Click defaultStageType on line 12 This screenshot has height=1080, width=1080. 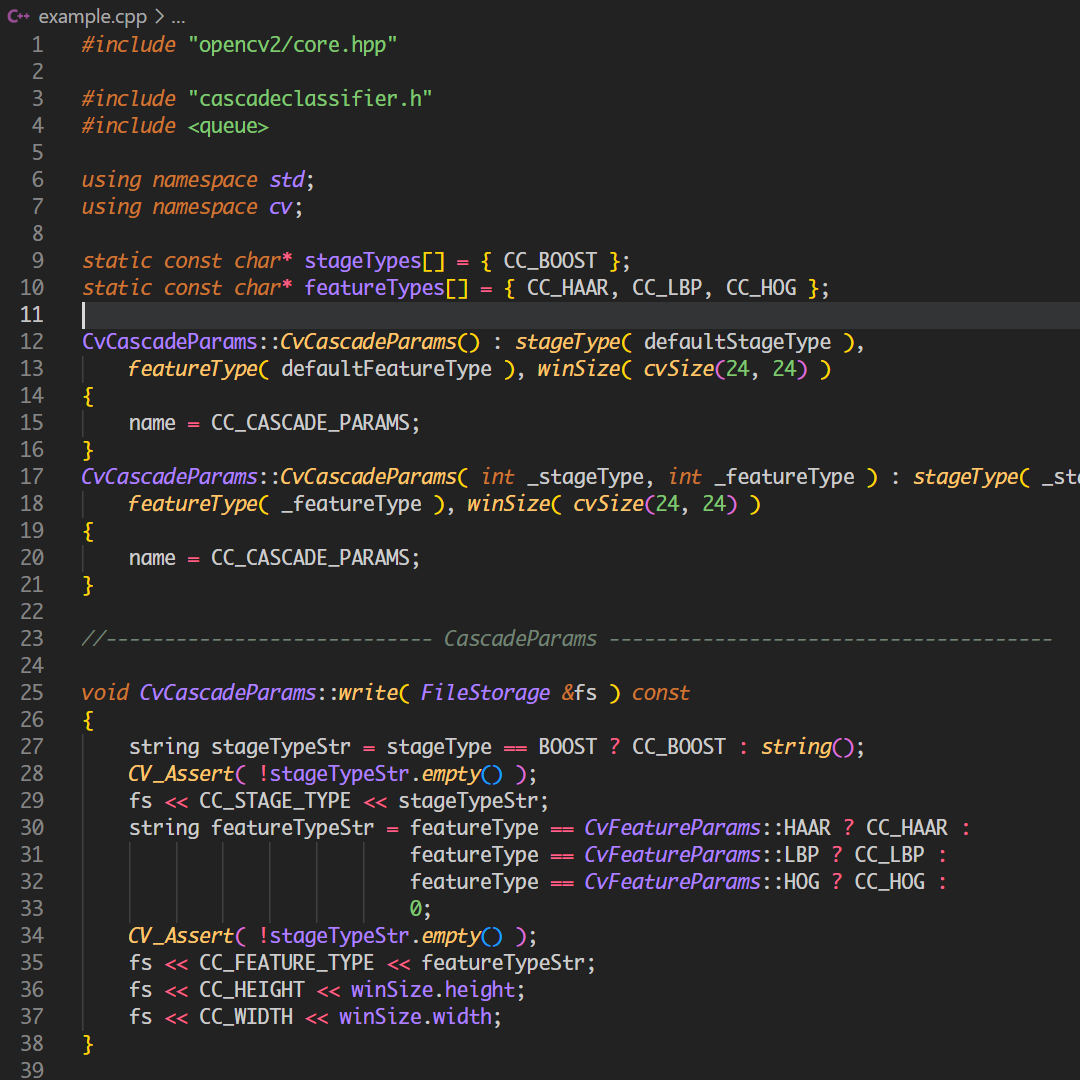click(737, 342)
